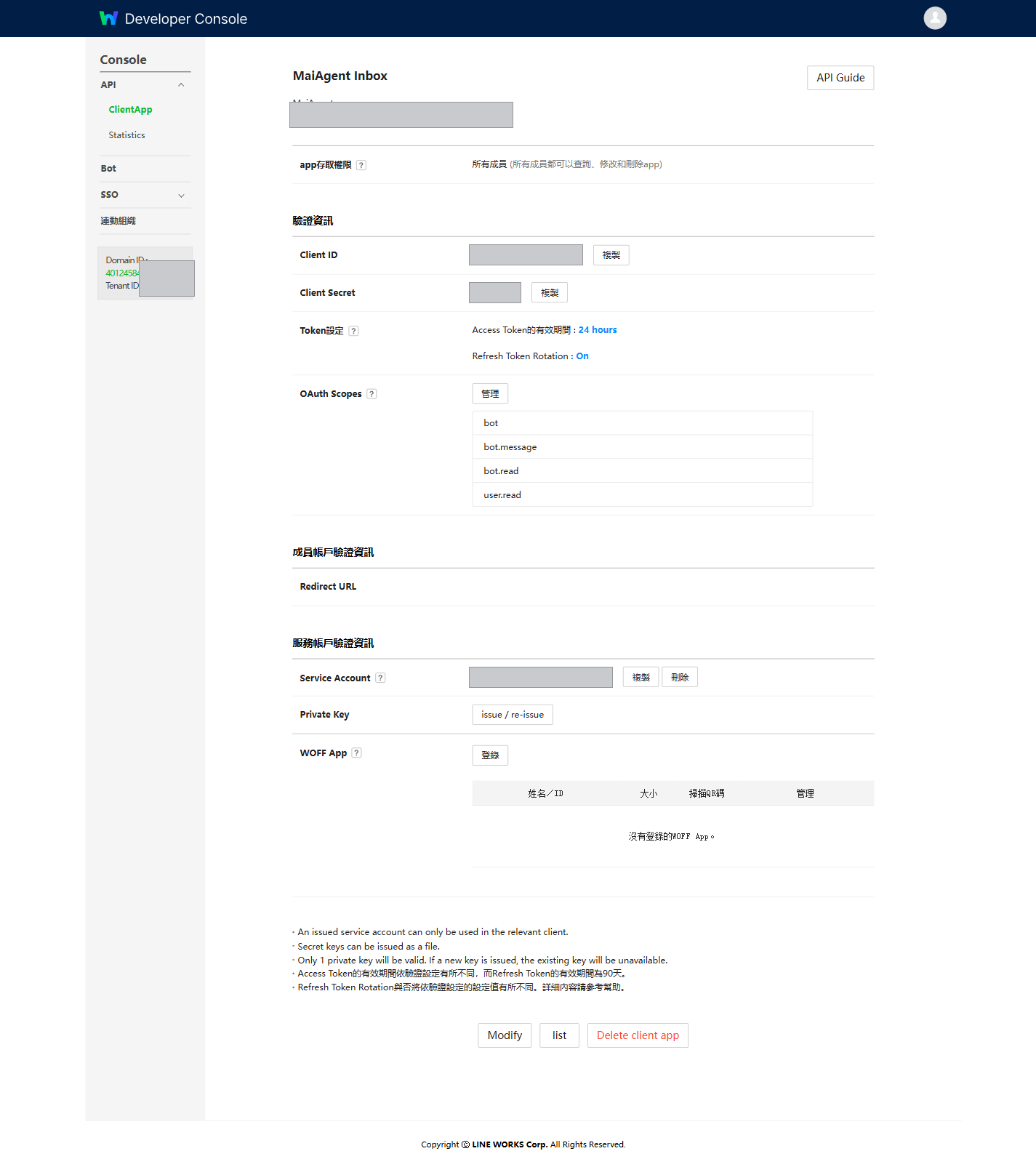
Task: Open the Bot sidebar menu
Action: (x=108, y=169)
